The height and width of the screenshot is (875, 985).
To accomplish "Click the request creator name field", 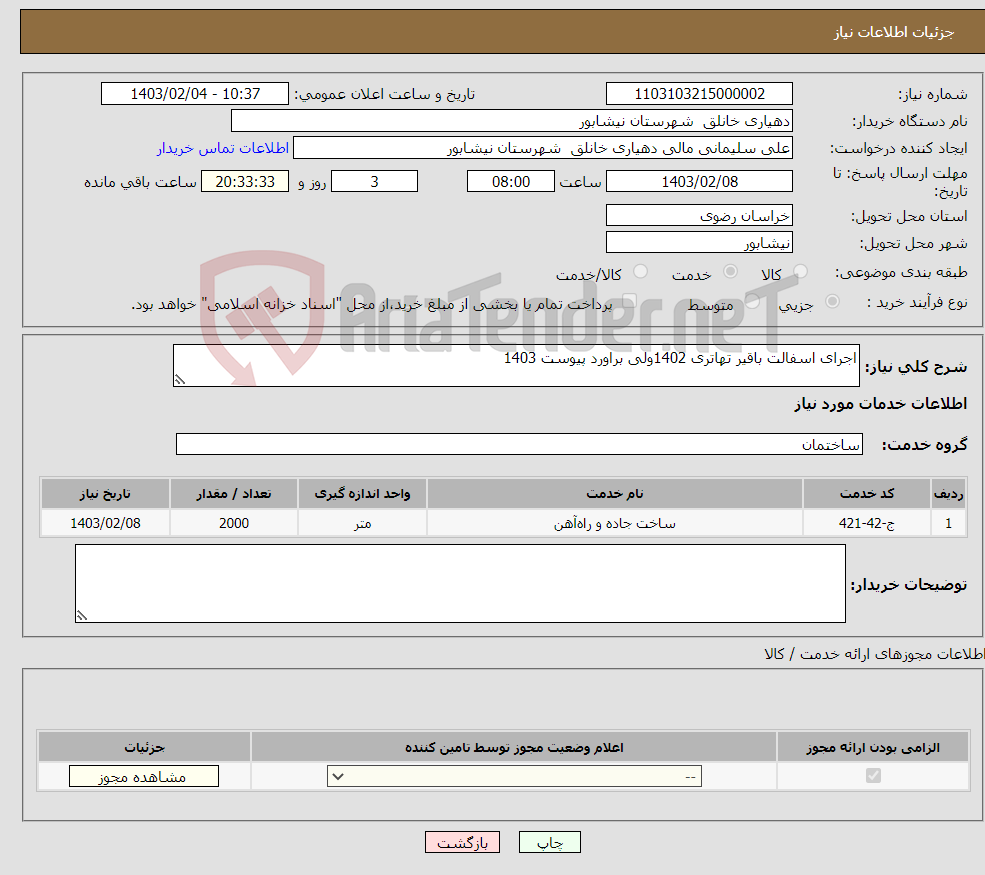I will point(543,148).
